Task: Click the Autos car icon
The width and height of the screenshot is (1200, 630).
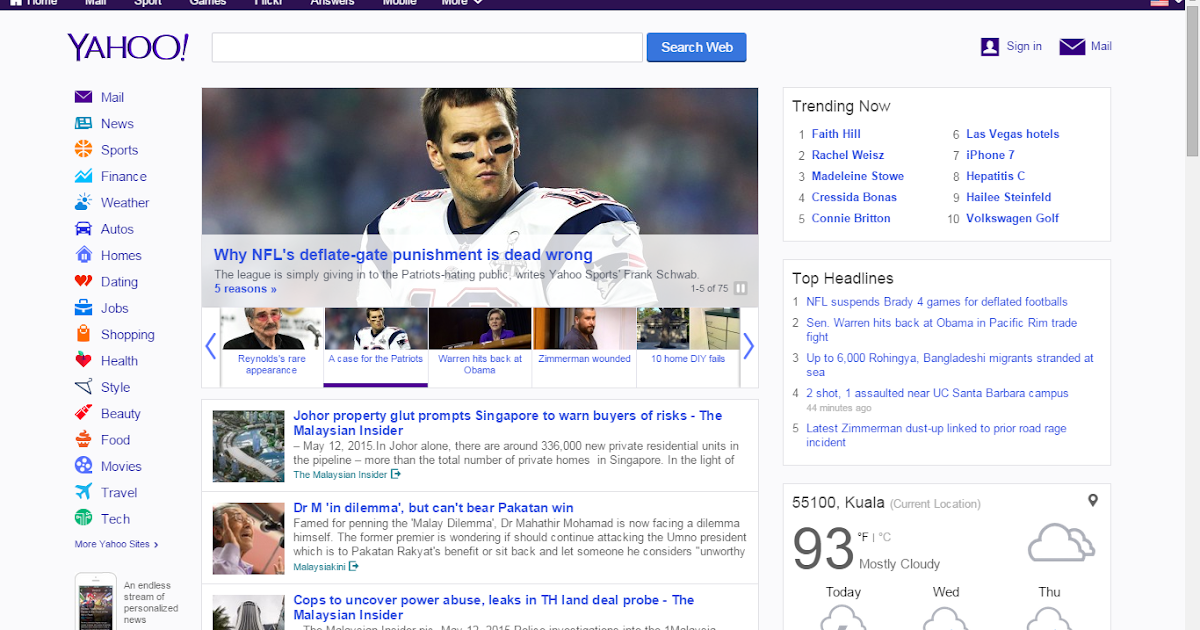Action: pos(83,228)
